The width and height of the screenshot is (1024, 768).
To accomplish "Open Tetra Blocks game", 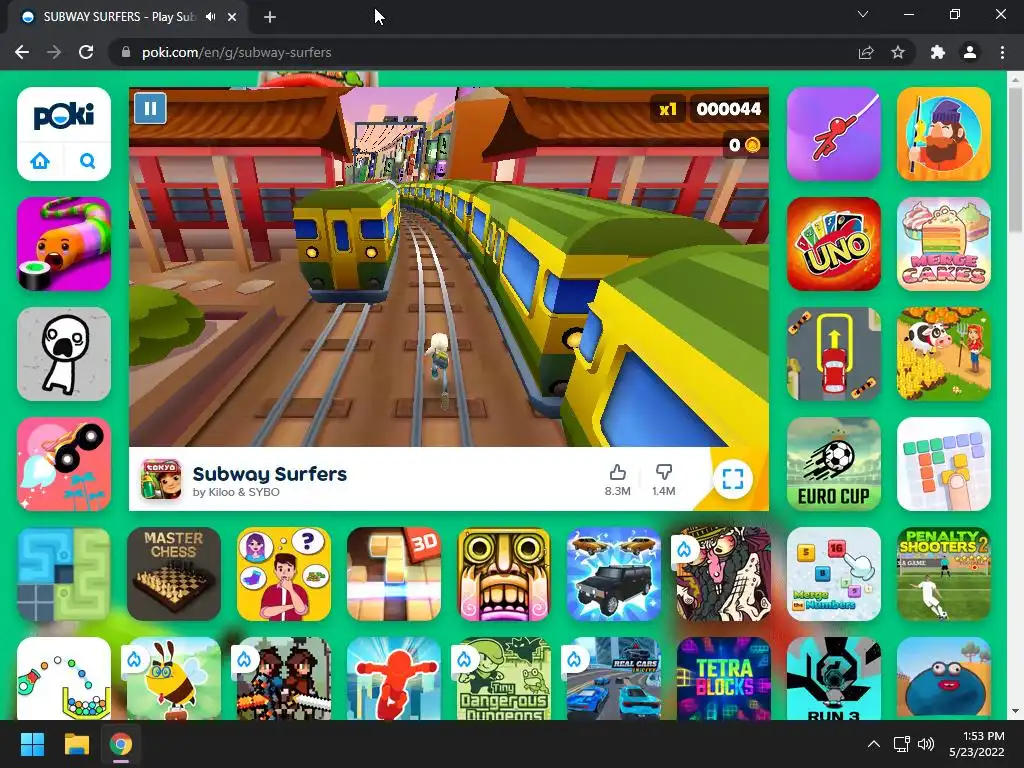I will pyautogui.click(x=724, y=679).
